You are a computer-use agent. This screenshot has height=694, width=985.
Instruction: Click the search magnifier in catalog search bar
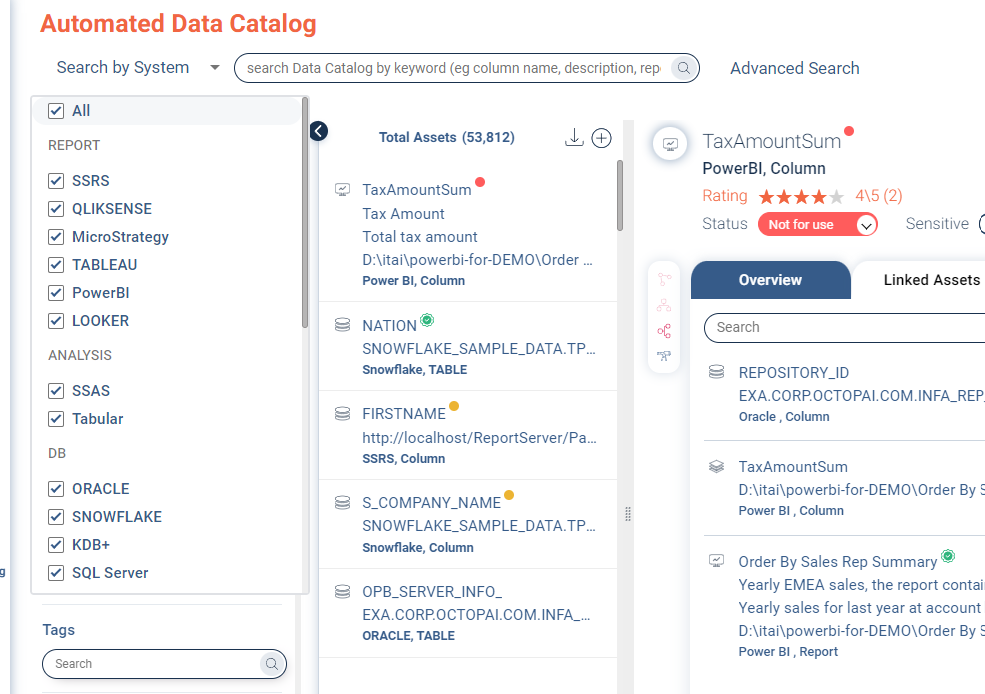tap(684, 68)
